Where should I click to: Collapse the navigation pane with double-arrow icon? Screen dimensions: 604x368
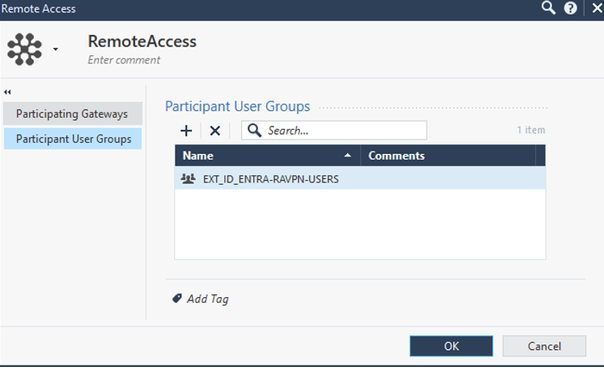coord(7,92)
